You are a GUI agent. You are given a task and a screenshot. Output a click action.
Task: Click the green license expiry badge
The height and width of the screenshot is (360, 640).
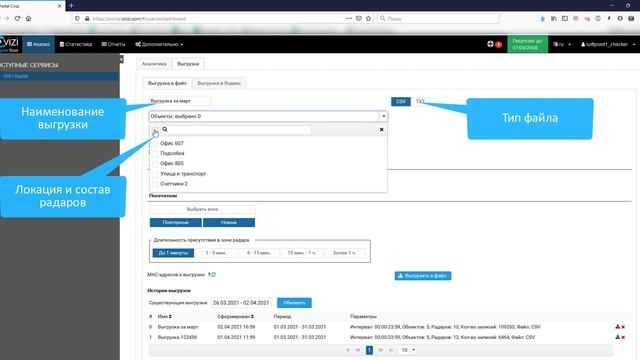pyautogui.click(x=527, y=44)
